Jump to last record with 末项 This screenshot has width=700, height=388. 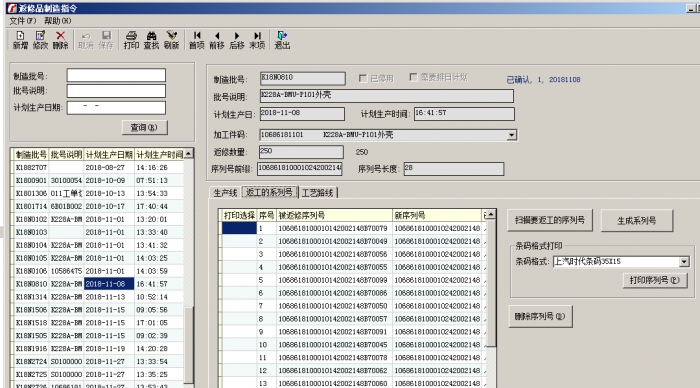(257, 40)
